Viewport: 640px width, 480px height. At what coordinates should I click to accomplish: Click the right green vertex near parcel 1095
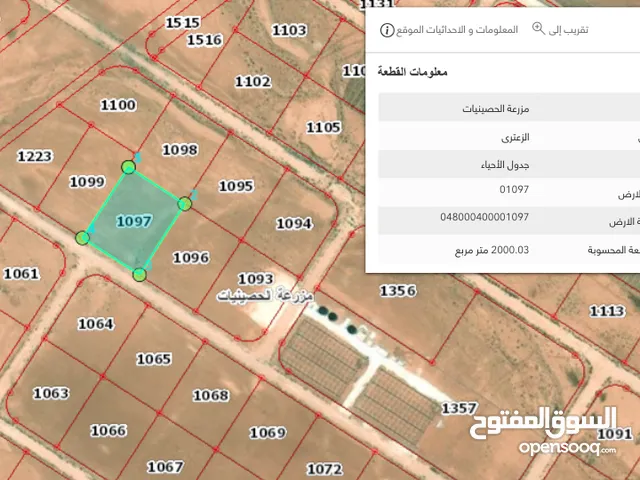(x=184, y=204)
